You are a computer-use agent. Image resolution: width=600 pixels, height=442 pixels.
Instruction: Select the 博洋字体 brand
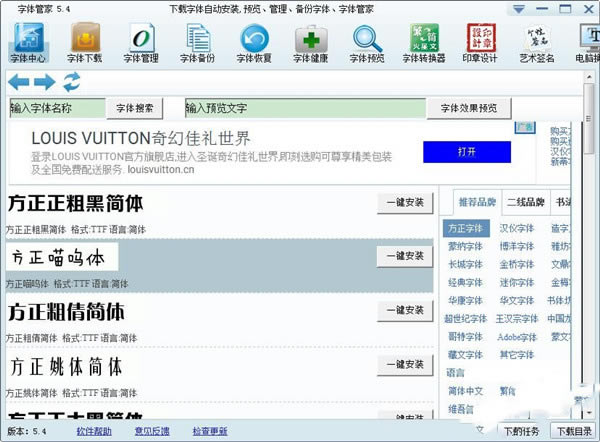pyautogui.click(x=517, y=246)
